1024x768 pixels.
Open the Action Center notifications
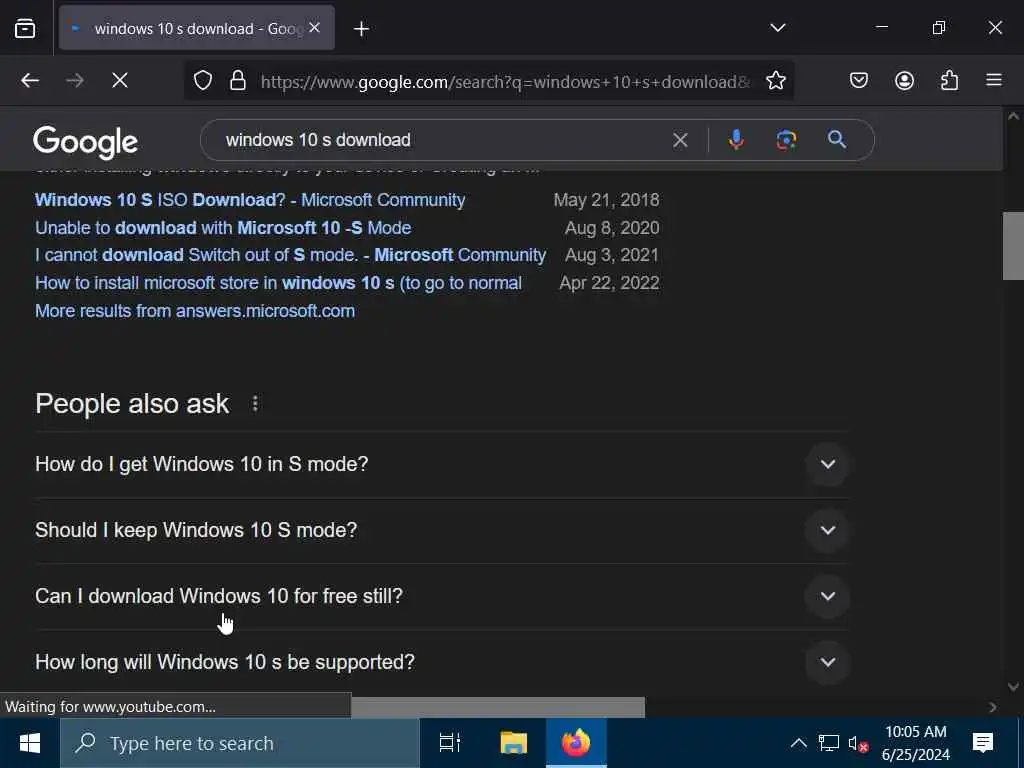[983, 743]
